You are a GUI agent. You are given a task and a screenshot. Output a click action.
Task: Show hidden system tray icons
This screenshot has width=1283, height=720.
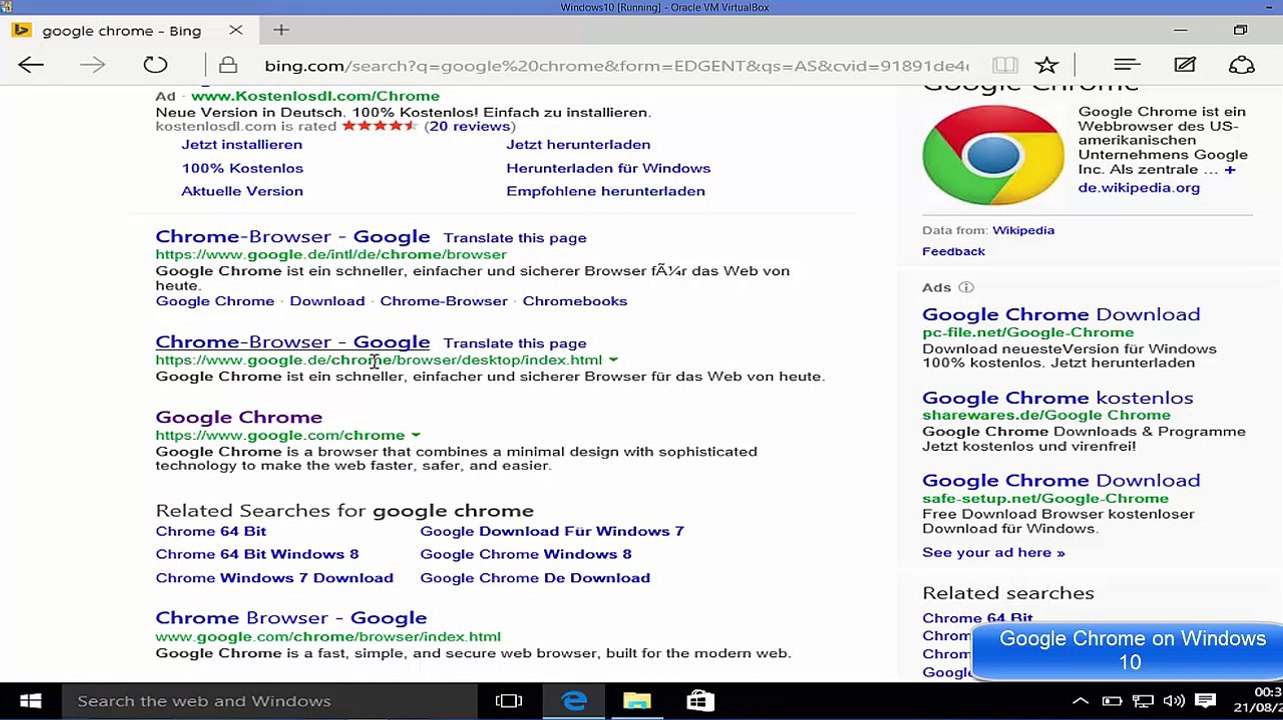(x=1080, y=701)
